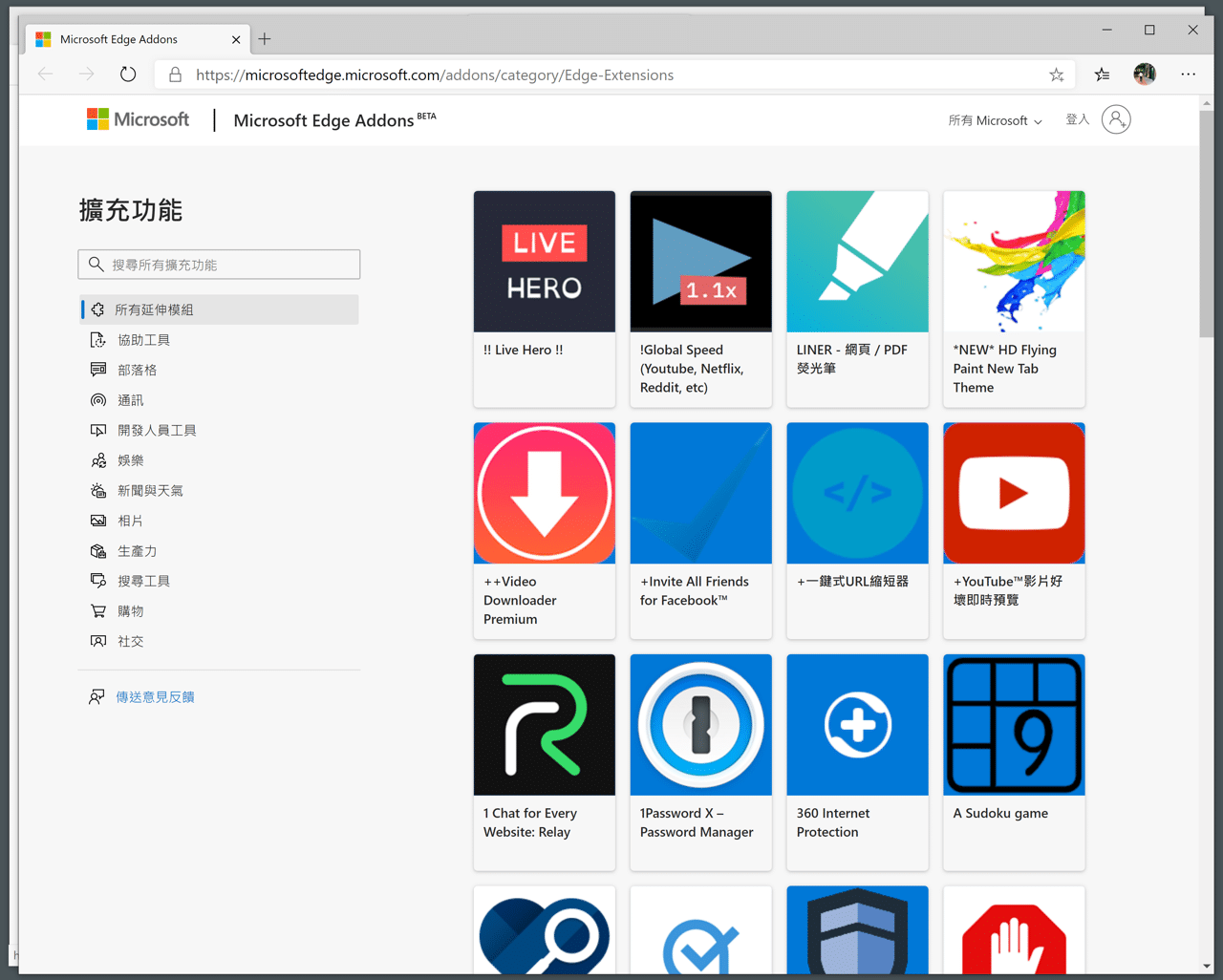The width and height of the screenshot is (1223, 980).
Task: Click the 'A Sudoku game' title text
Action: click(x=1000, y=814)
